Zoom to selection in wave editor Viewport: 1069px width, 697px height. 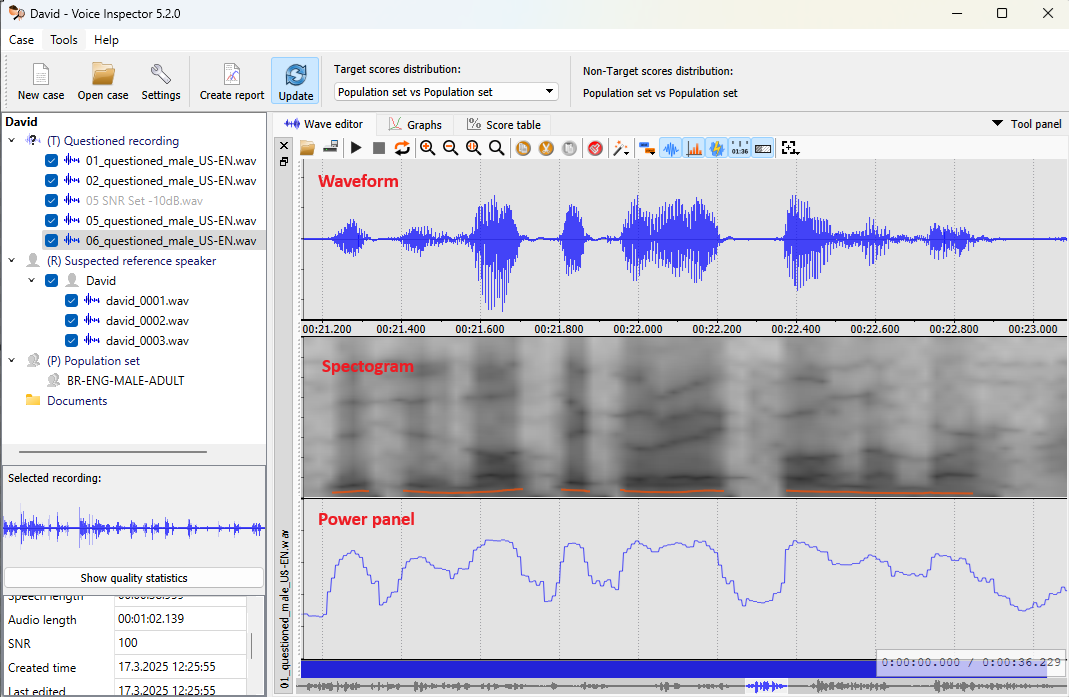(474, 148)
